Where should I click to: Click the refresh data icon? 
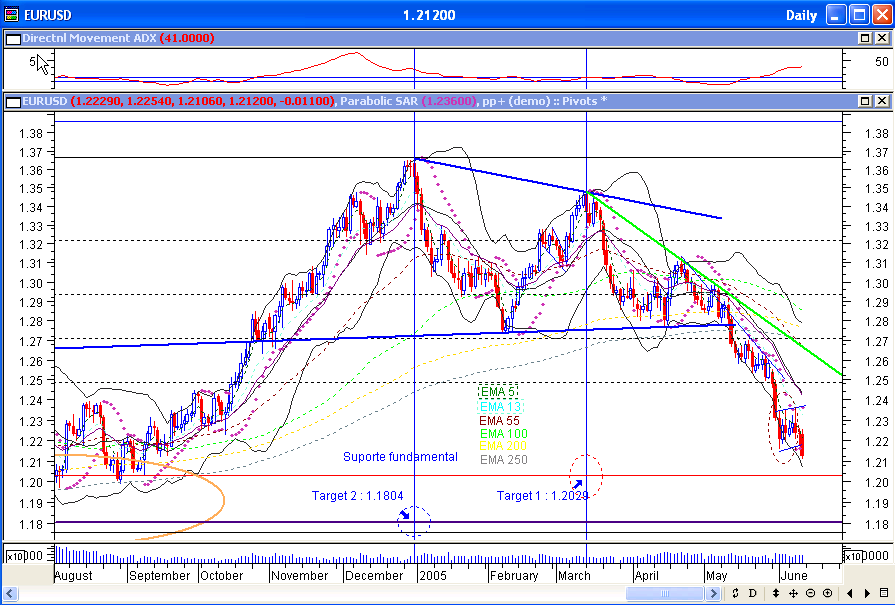tap(735, 593)
